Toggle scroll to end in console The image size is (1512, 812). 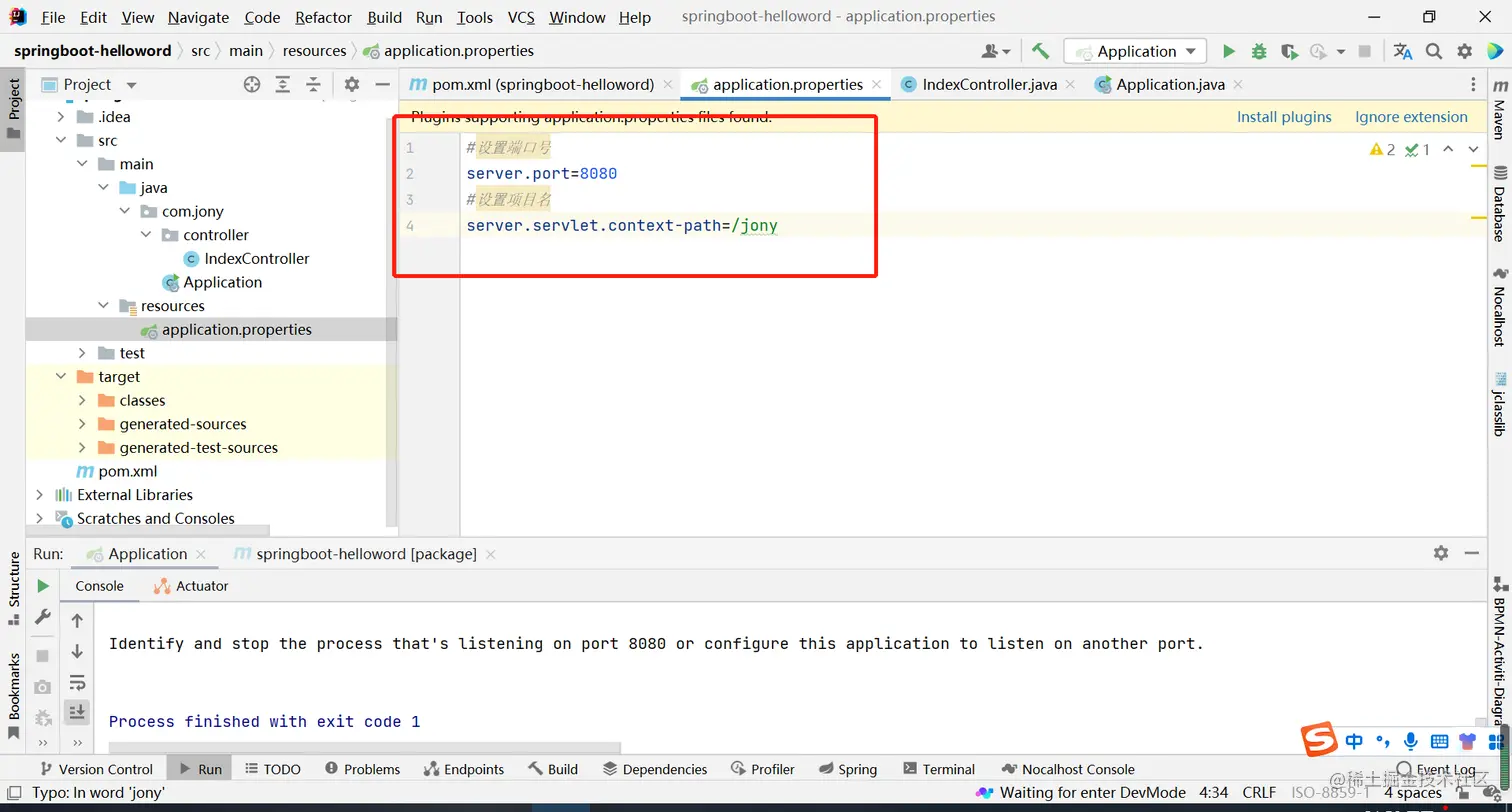[77, 713]
